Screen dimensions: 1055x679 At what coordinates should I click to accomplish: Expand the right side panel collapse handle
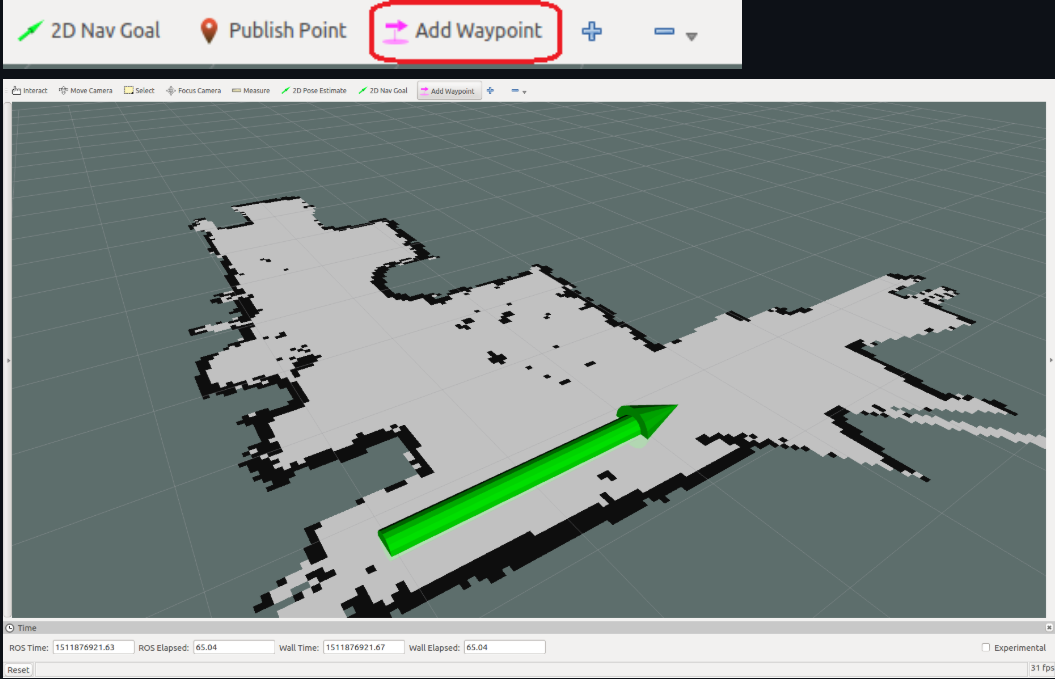coord(1050,361)
